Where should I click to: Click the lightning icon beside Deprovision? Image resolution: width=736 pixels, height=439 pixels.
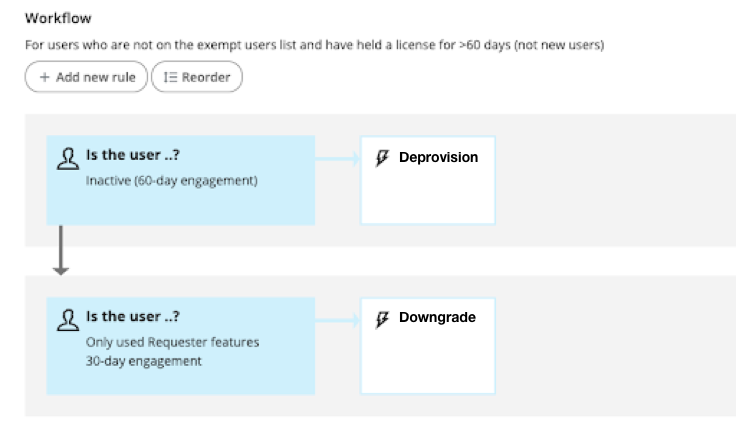click(381, 158)
